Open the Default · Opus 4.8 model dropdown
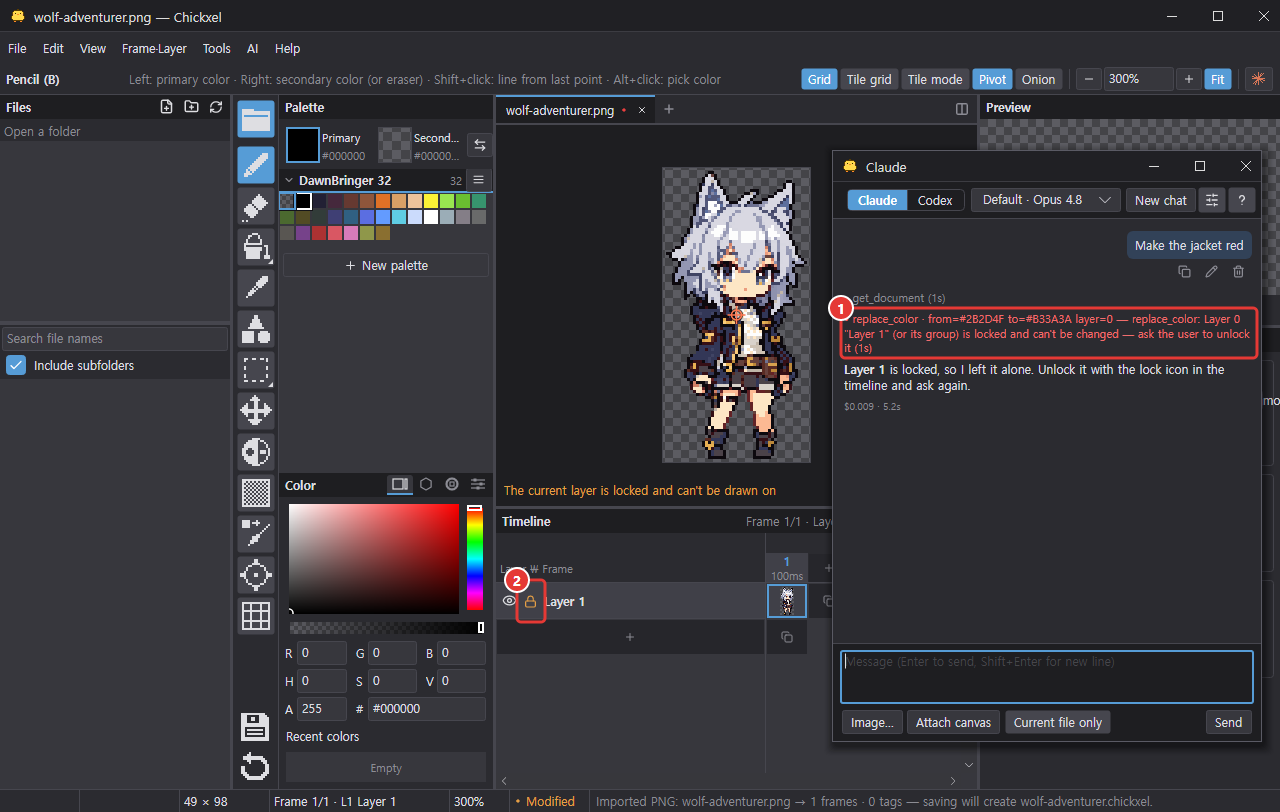 pos(1046,200)
